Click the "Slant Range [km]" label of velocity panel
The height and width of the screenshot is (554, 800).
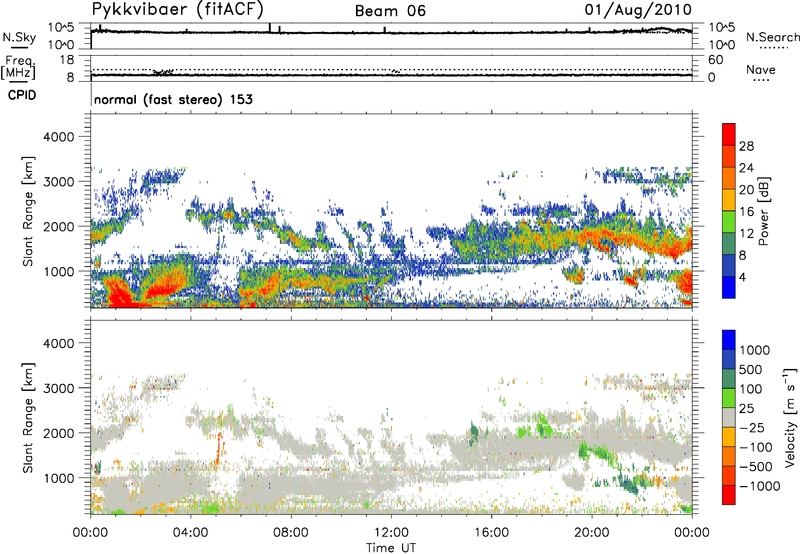(x=28, y=417)
